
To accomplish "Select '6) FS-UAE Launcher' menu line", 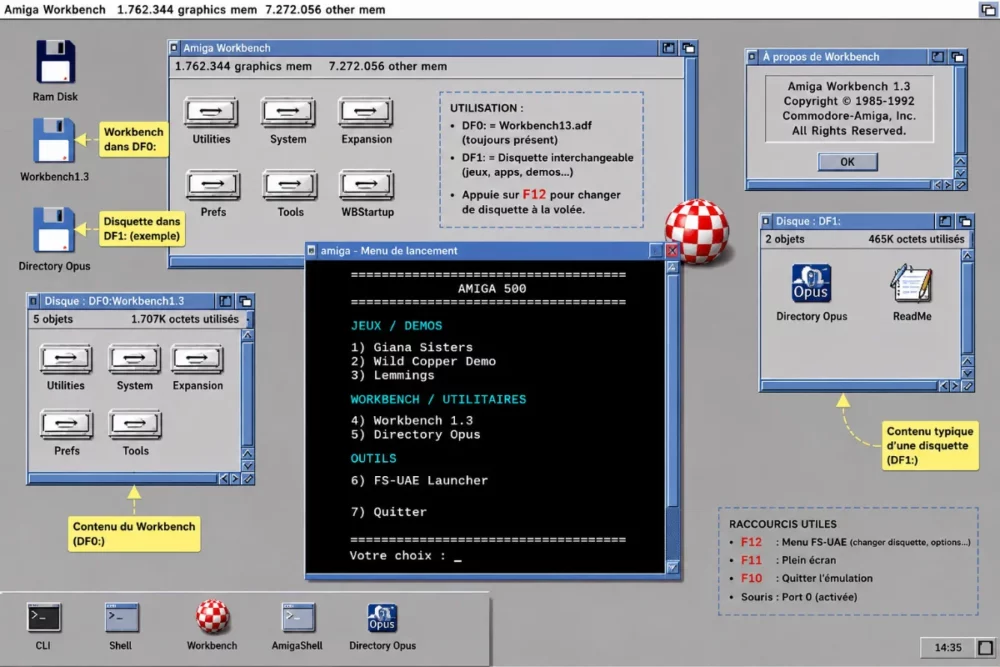I will pos(419,480).
